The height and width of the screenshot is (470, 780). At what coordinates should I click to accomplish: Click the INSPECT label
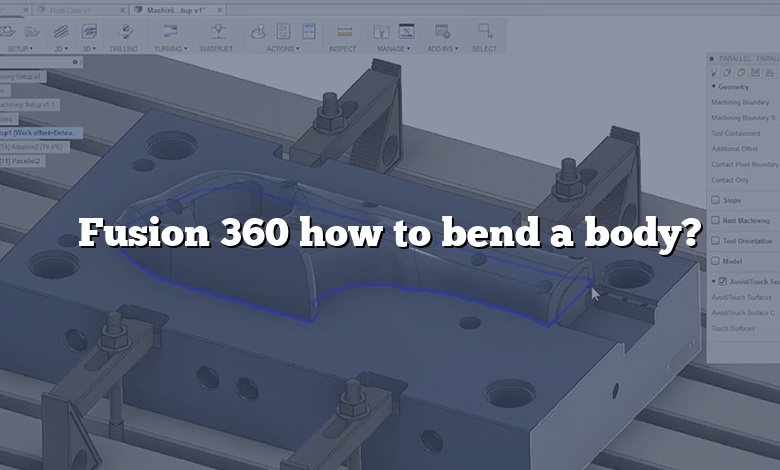[343, 49]
